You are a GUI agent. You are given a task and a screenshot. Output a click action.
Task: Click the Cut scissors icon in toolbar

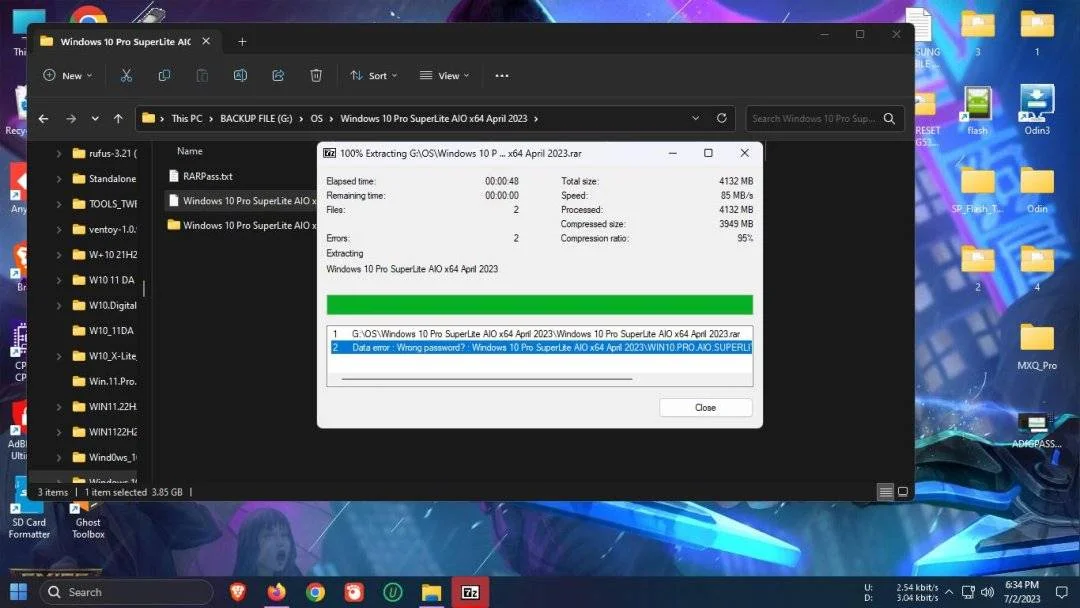(x=126, y=76)
